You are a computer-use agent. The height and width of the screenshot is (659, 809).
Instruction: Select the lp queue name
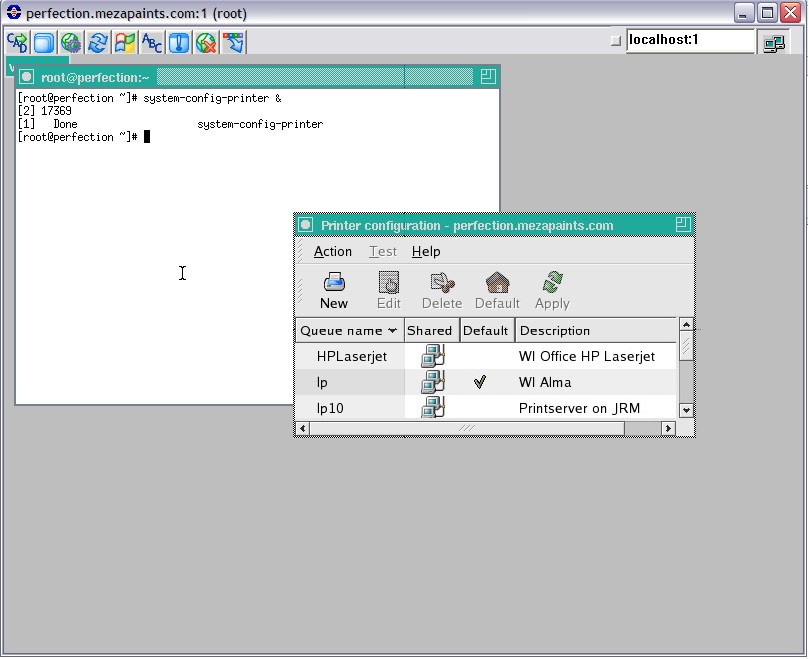(x=322, y=382)
